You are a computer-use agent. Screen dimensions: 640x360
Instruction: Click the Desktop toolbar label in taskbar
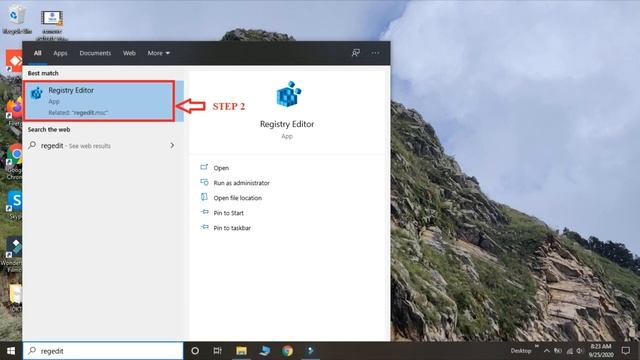(520, 351)
